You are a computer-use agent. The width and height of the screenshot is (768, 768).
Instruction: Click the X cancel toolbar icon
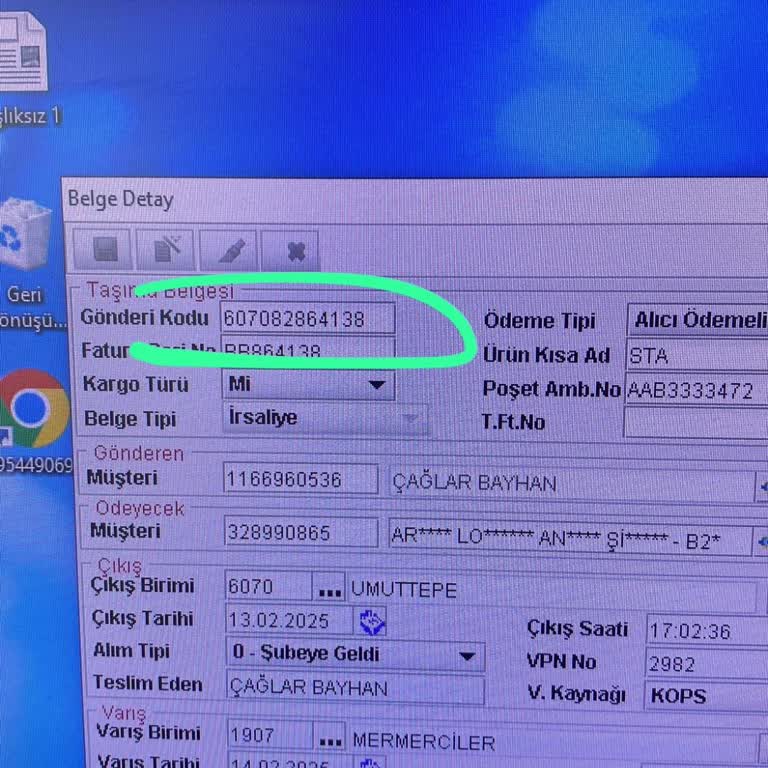coord(290,251)
